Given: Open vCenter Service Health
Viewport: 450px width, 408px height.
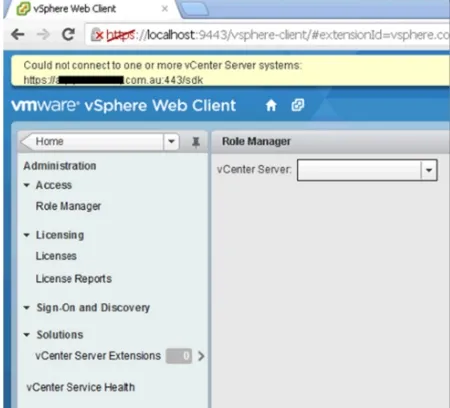Looking at the screenshot, I should [81, 387].
